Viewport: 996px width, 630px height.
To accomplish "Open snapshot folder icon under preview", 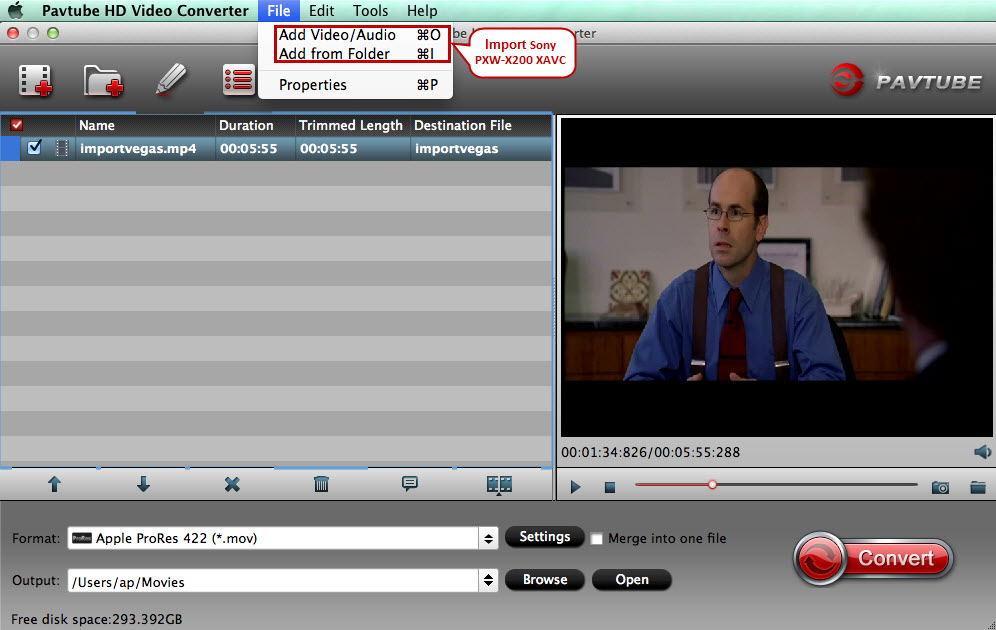I will 978,487.
